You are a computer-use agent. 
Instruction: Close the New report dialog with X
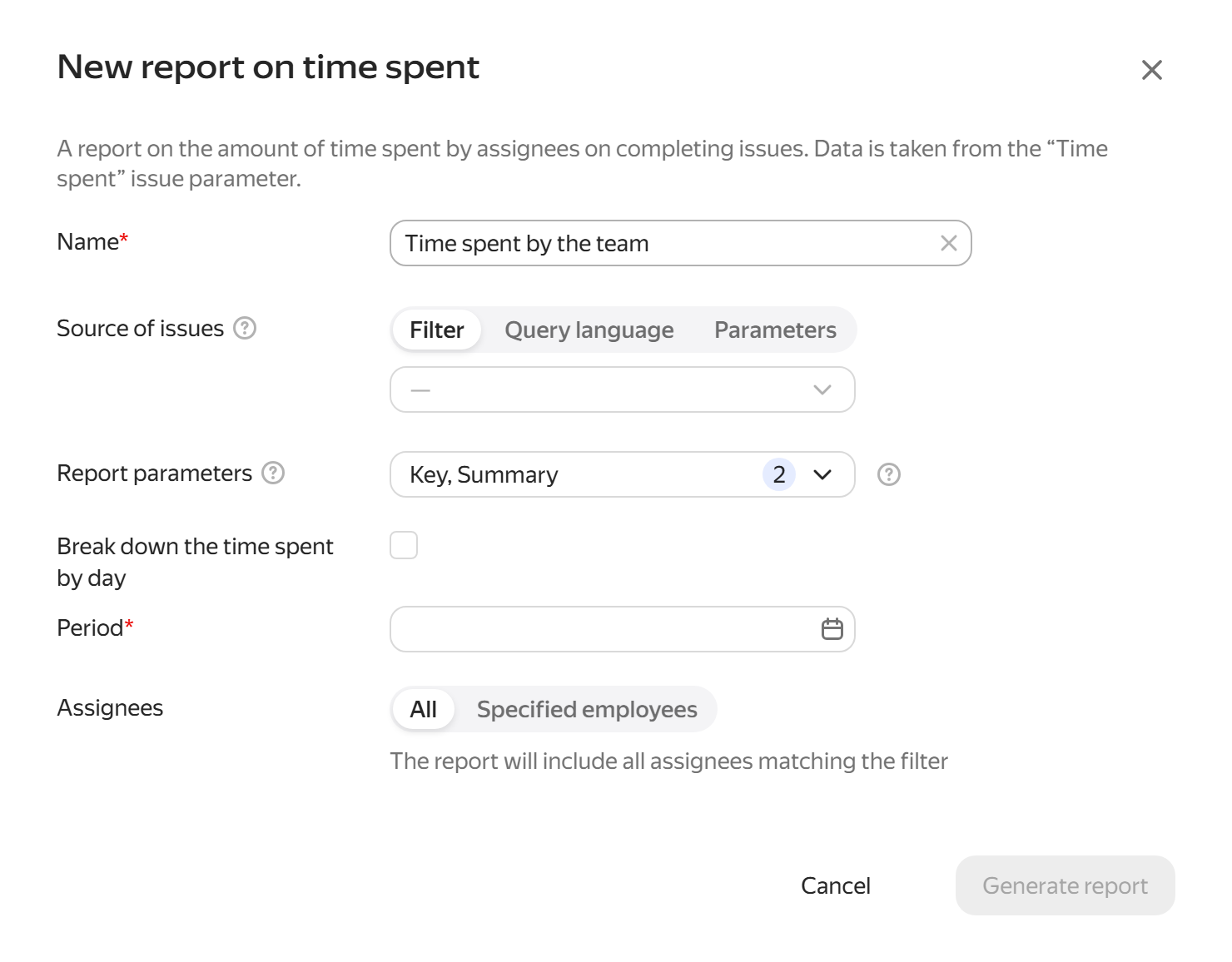1151,70
